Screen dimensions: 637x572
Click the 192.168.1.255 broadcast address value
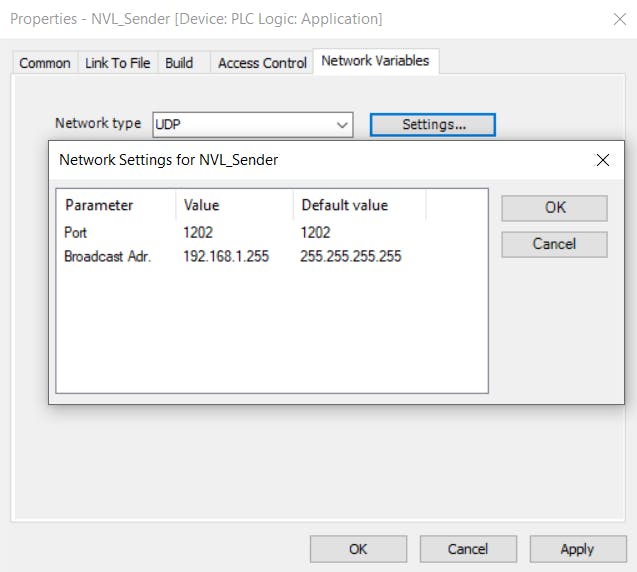226,256
